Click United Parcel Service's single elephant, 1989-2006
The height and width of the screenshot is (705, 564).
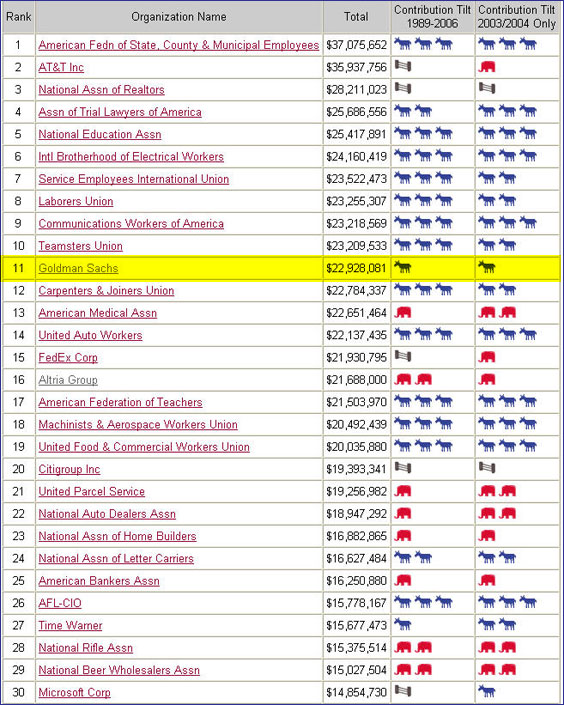403,491
